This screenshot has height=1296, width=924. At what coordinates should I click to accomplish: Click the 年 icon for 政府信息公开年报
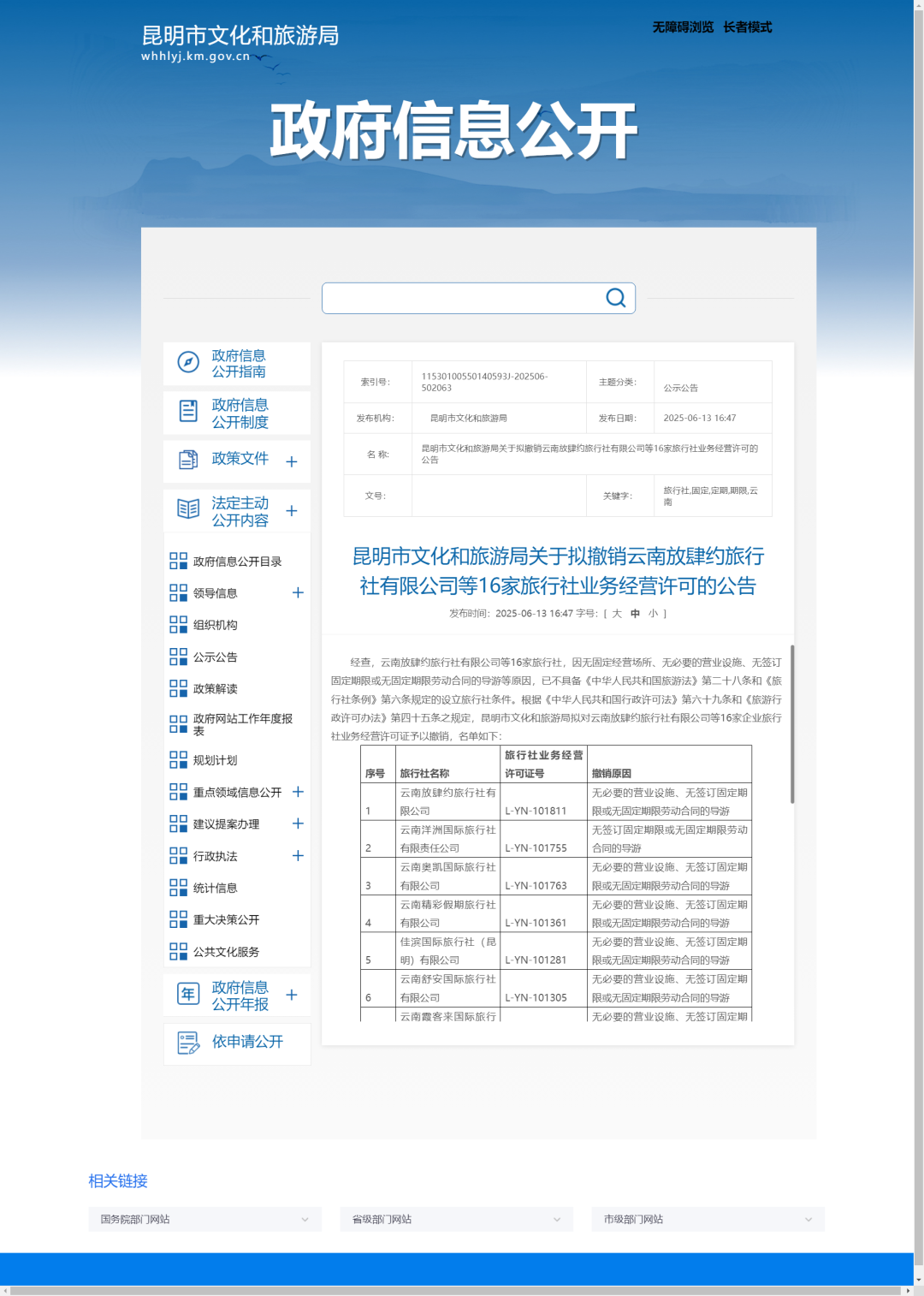[188, 994]
